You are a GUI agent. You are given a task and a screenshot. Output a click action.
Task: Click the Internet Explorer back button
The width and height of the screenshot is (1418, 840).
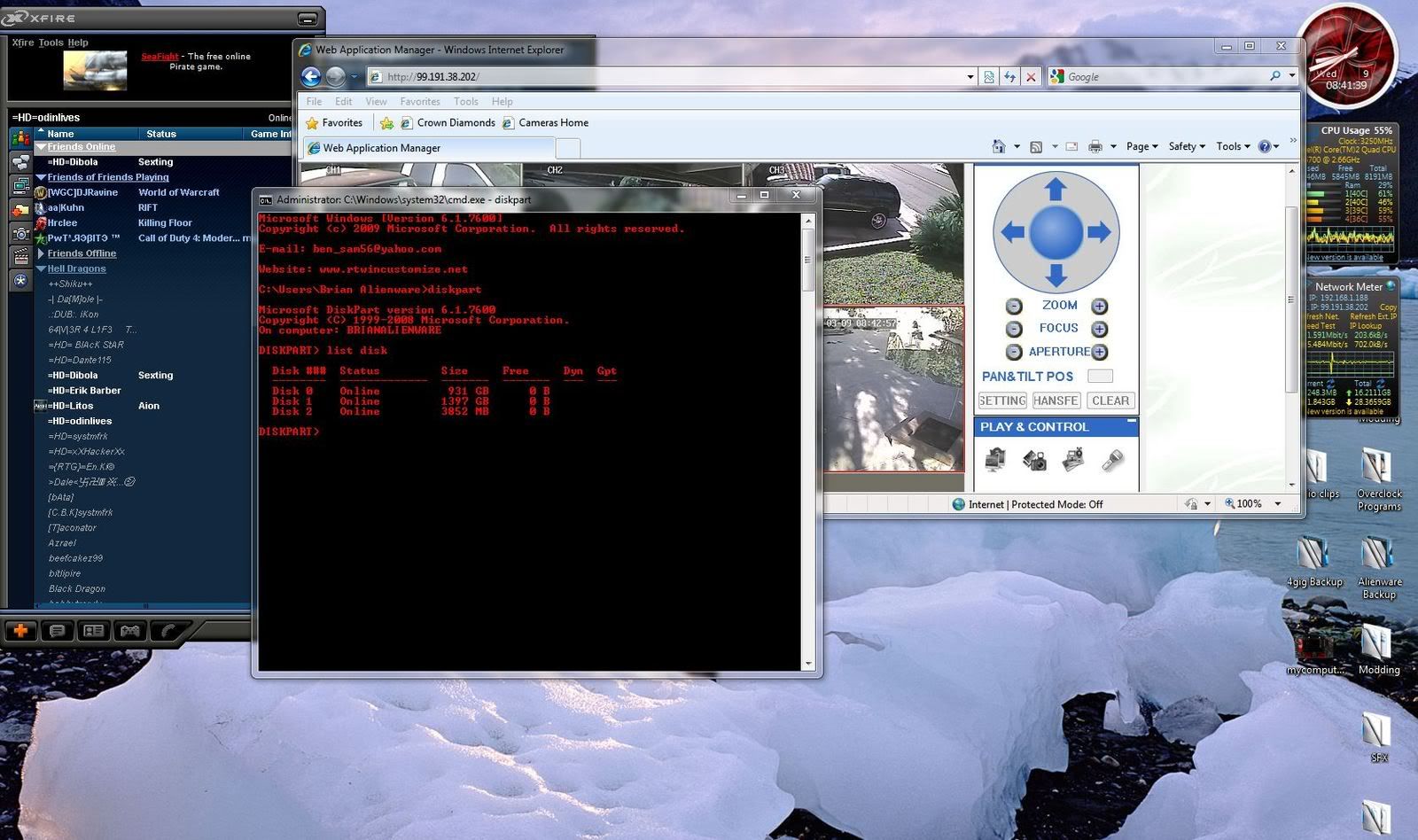pos(311,77)
